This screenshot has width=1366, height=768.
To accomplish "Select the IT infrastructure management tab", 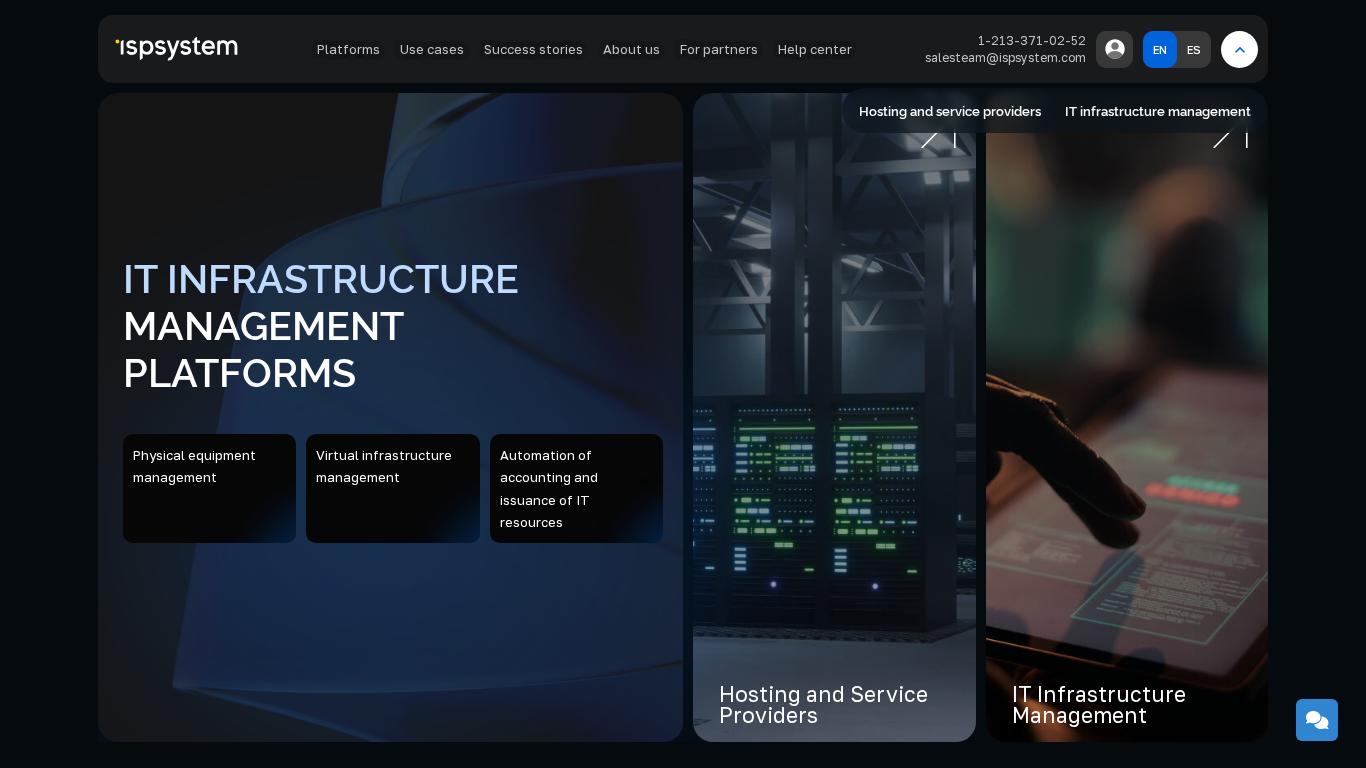I will [x=1158, y=111].
